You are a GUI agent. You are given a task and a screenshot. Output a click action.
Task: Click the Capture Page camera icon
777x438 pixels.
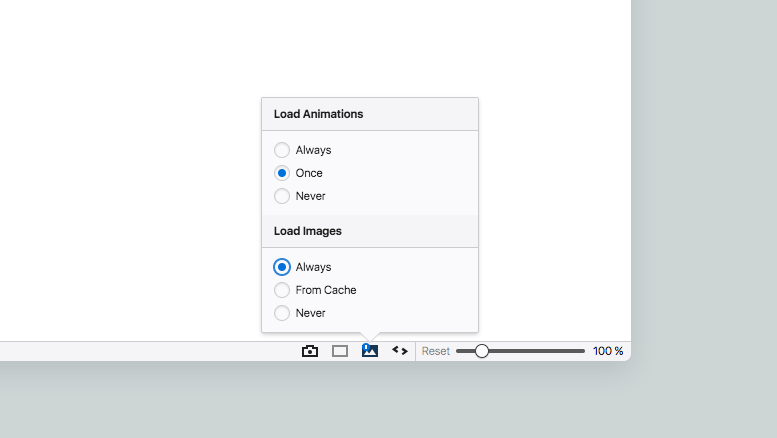[310, 351]
